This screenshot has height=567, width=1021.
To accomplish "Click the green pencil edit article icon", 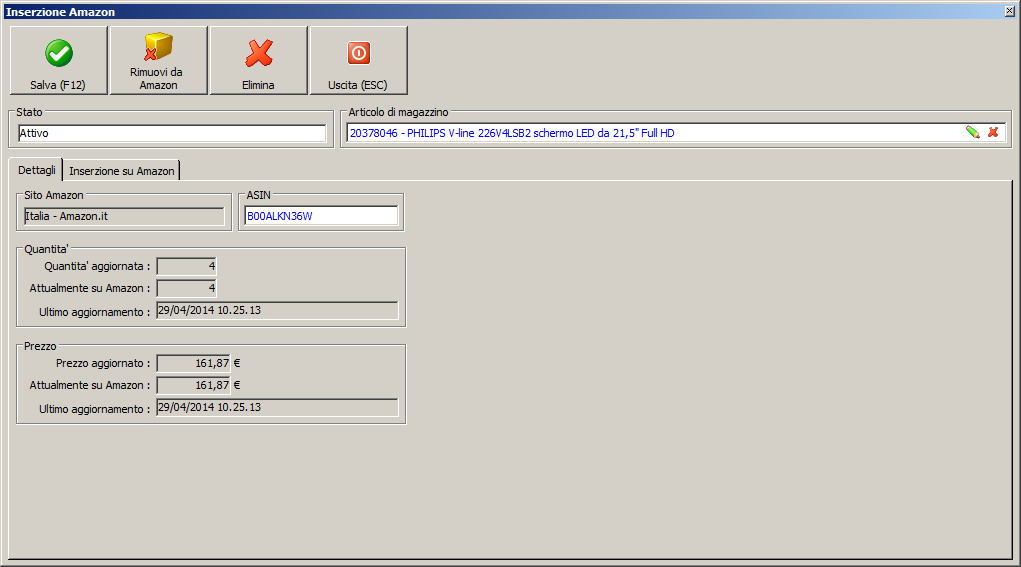I will (973, 133).
